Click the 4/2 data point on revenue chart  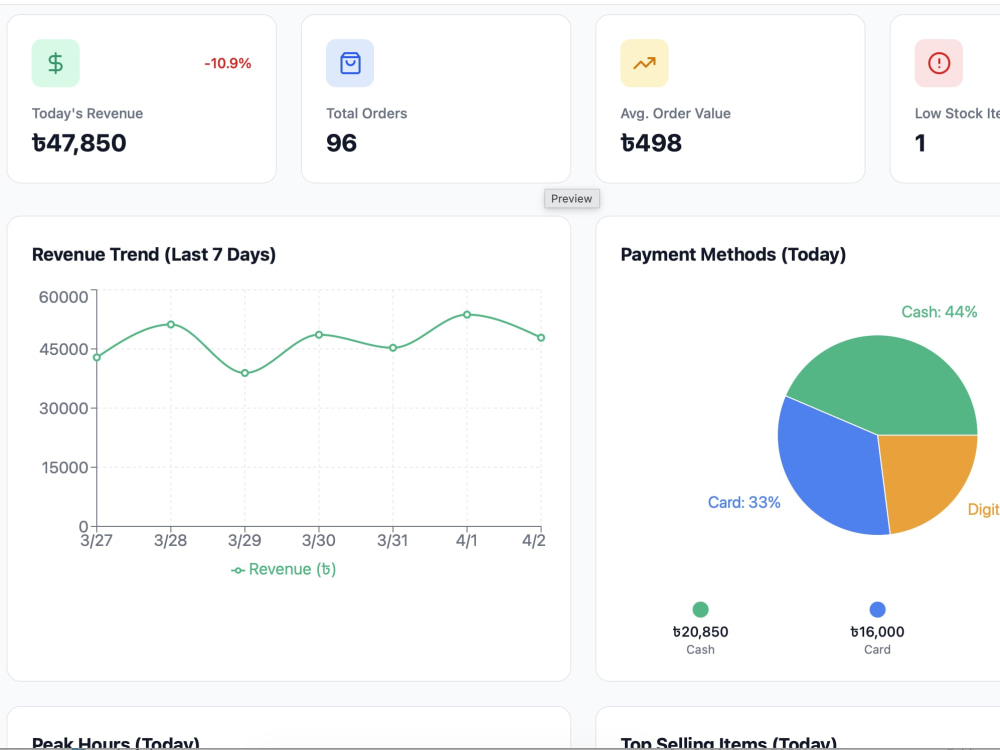coord(541,337)
